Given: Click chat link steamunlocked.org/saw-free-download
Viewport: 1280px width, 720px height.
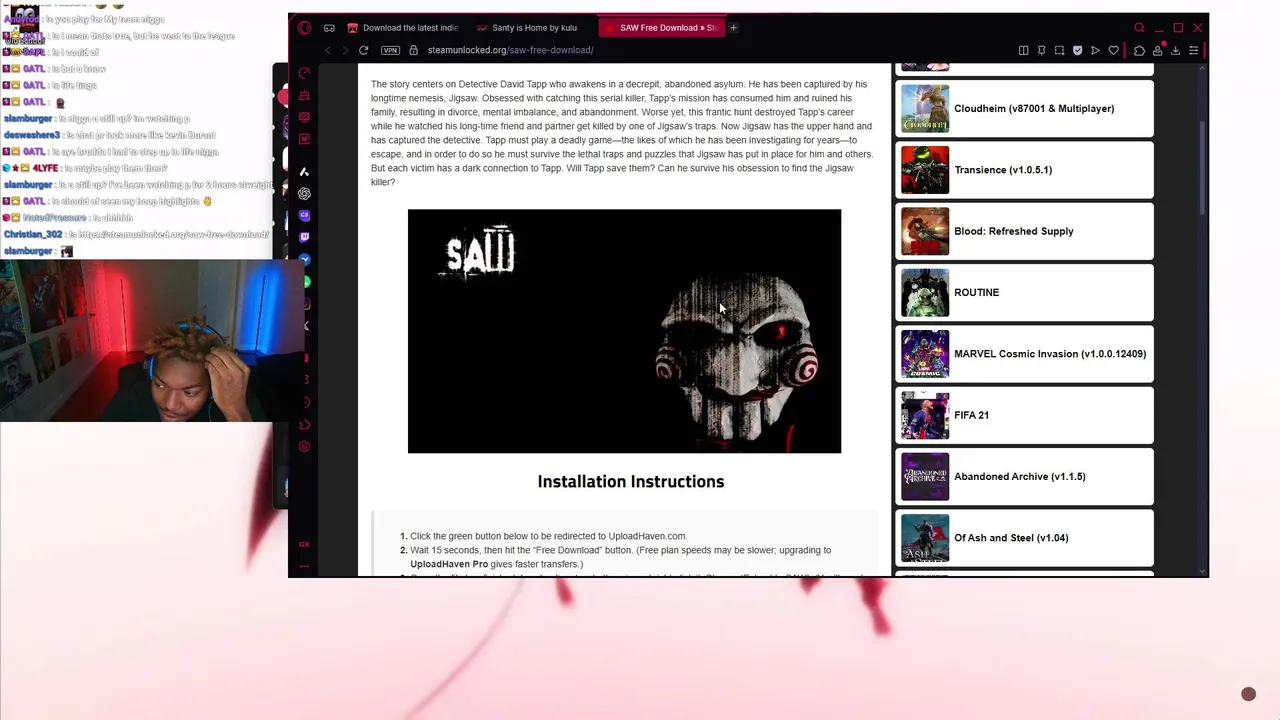Looking at the screenshot, I should pos(174,235).
